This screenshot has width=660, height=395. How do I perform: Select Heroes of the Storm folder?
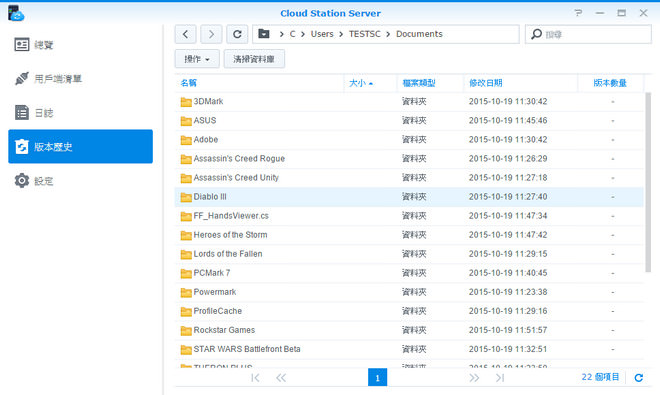point(409,235)
